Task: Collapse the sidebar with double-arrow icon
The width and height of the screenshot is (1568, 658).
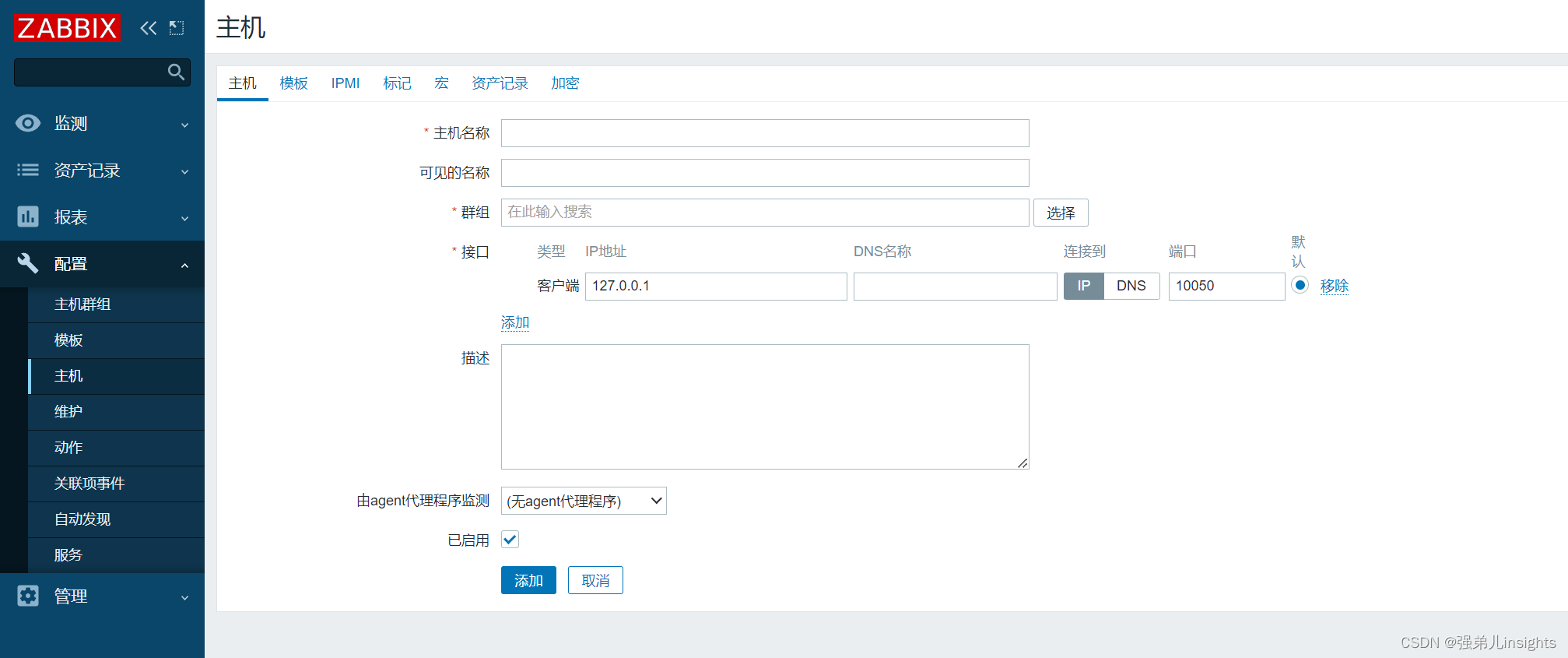Action: [148, 28]
